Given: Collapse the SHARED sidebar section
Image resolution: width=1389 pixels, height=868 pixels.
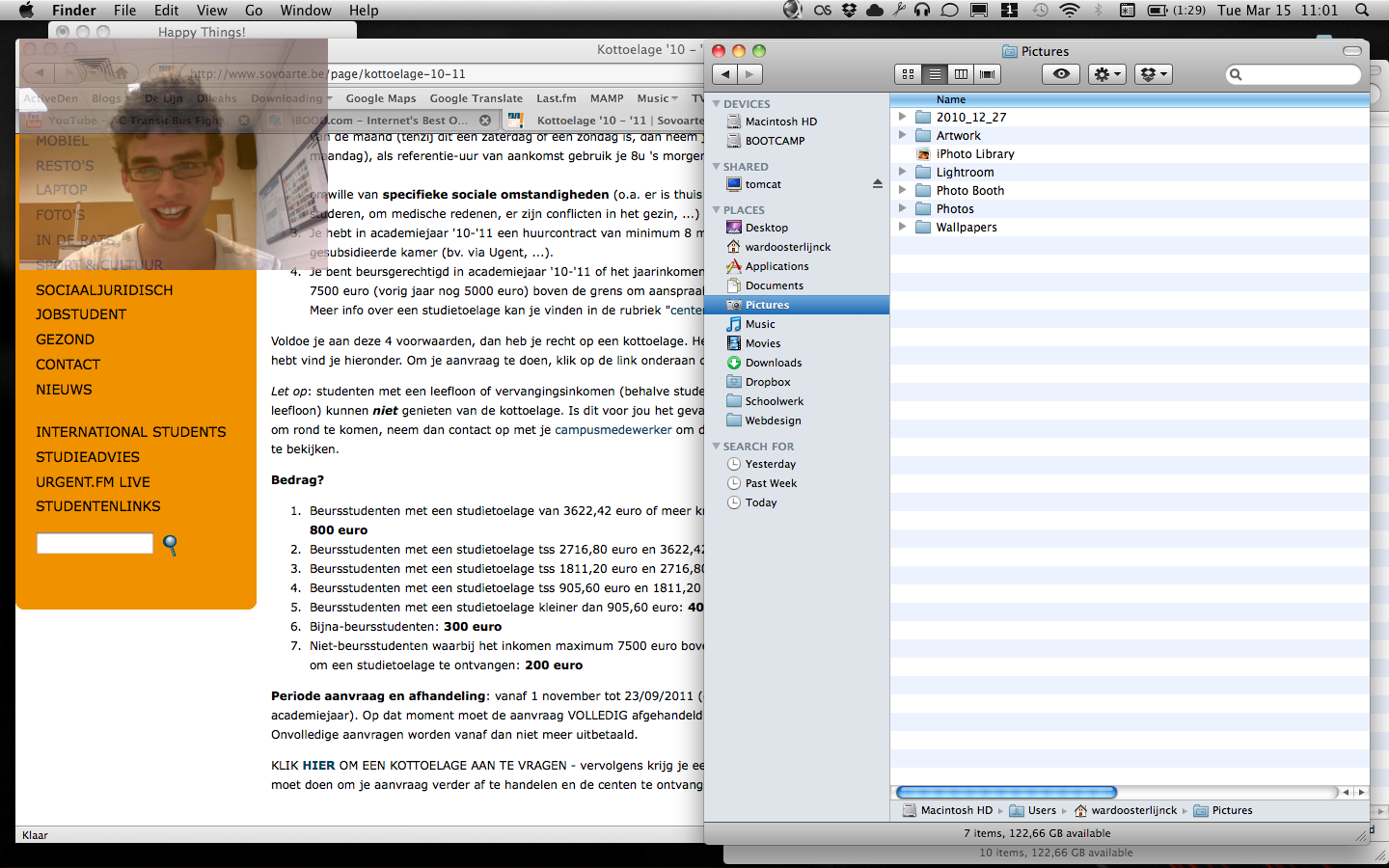Looking at the screenshot, I should pos(717,166).
